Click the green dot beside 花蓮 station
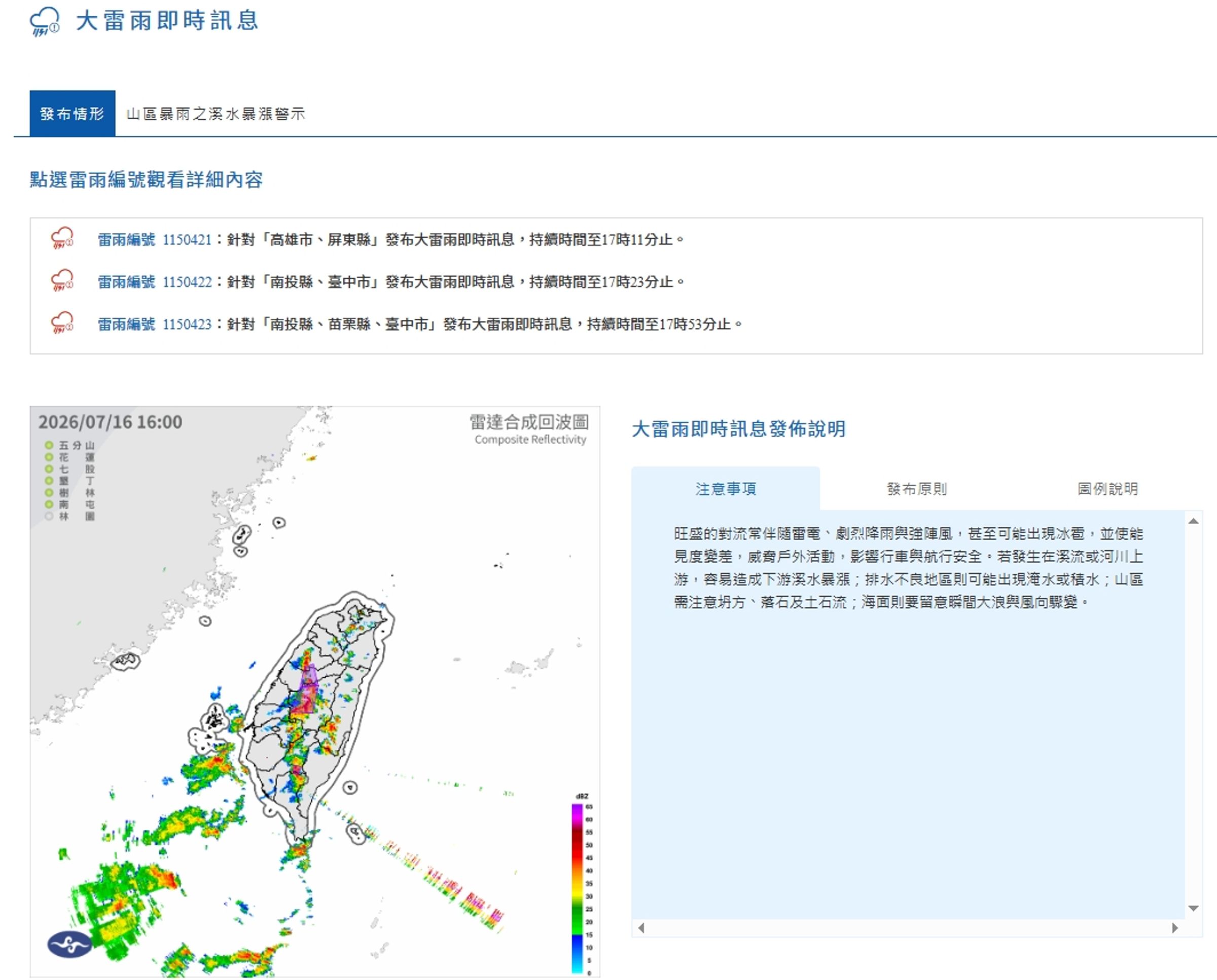Image resolution: width=1217 pixels, height=980 pixels. point(49,457)
